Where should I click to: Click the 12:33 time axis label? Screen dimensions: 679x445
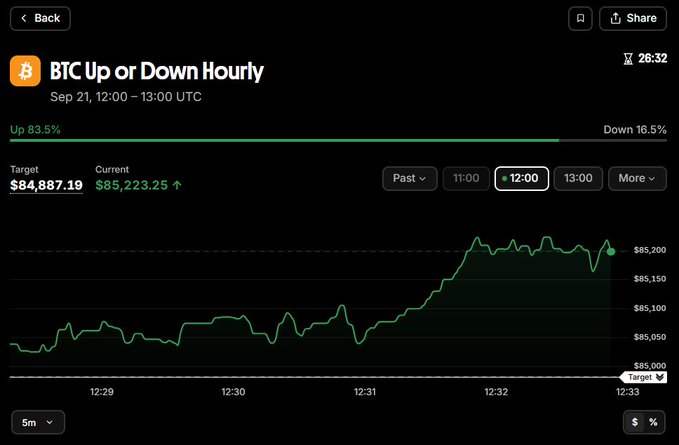click(x=627, y=392)
